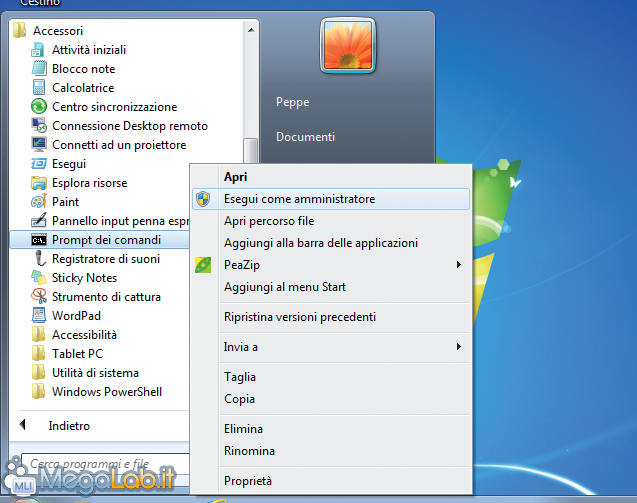
Task: Open Calcolatrice using its calculator icon
Action: (39, 88)
